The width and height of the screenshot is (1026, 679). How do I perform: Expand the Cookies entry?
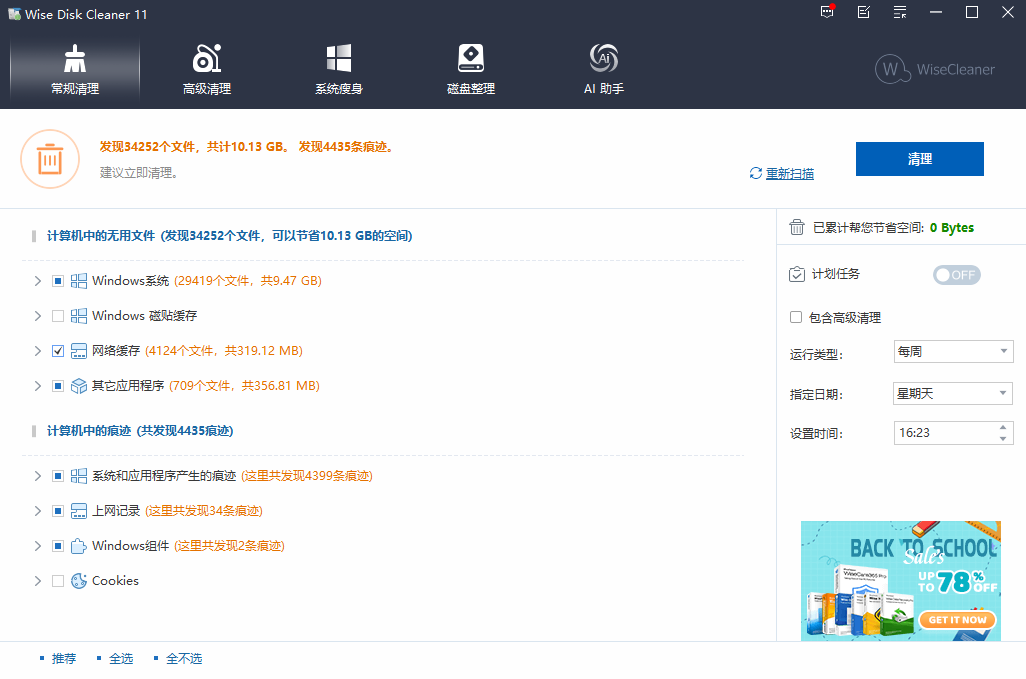(37, 580)
